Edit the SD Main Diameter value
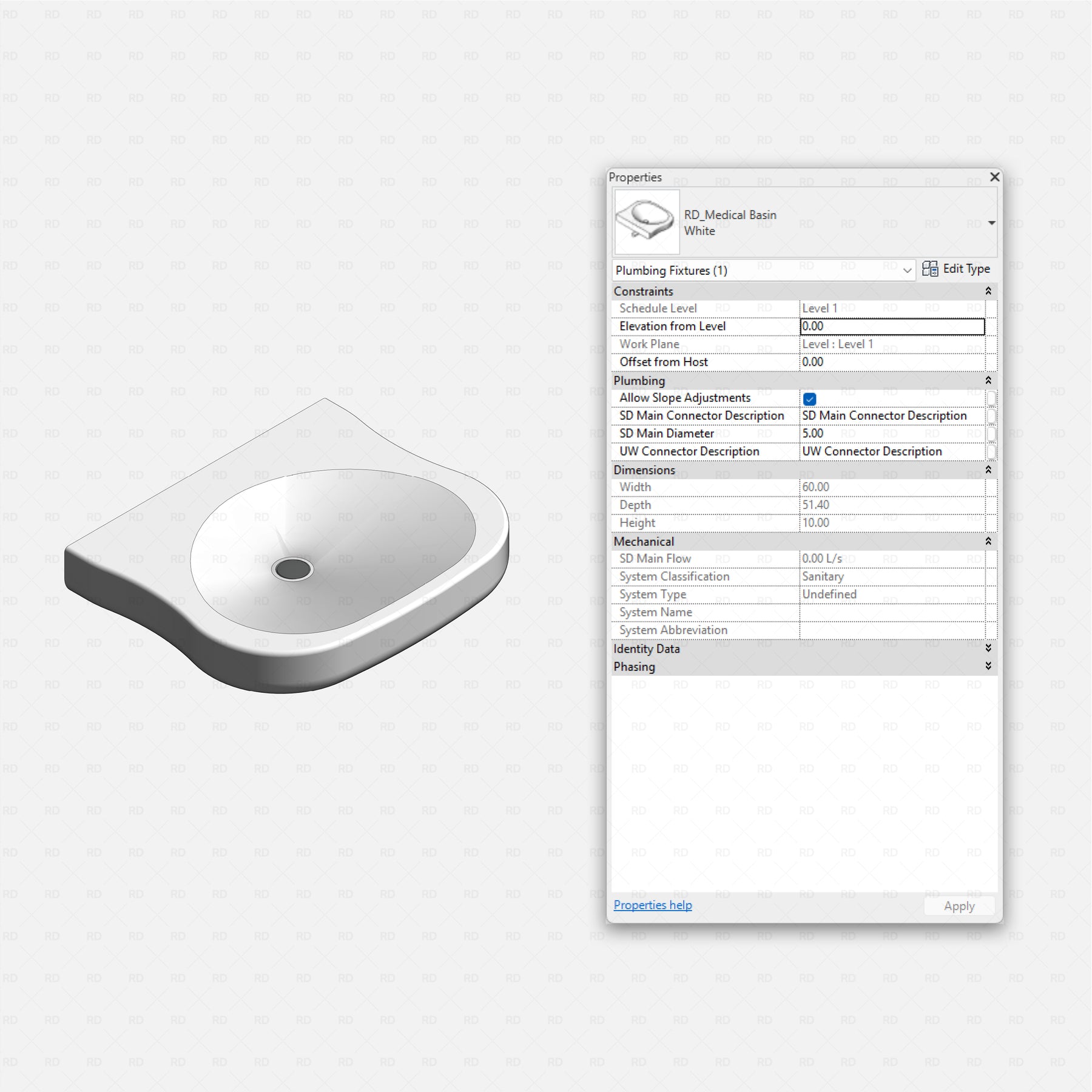 coord(891,434)
